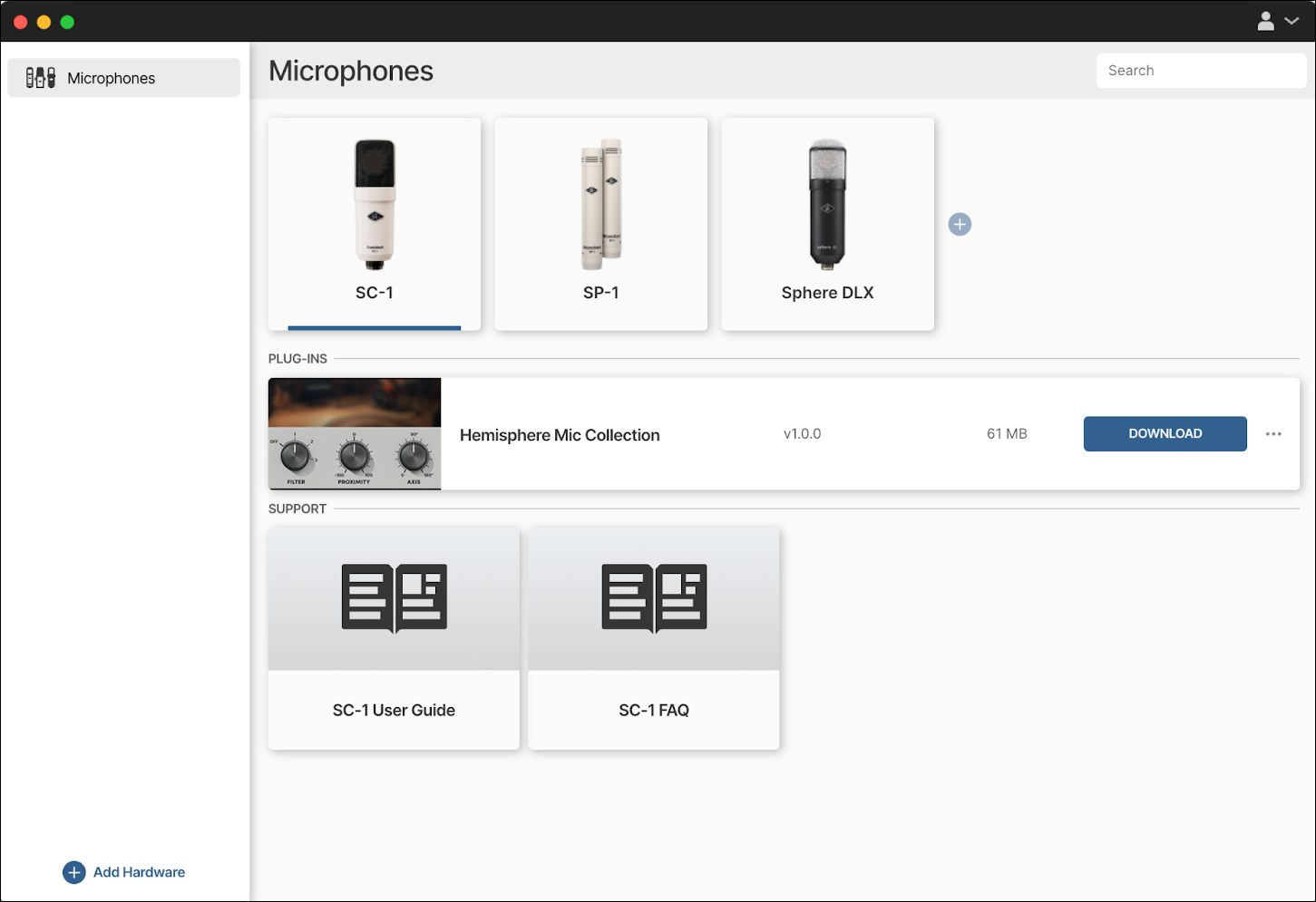
Task: Click the plus icon beside Sphere DLX
Action: 960,224
